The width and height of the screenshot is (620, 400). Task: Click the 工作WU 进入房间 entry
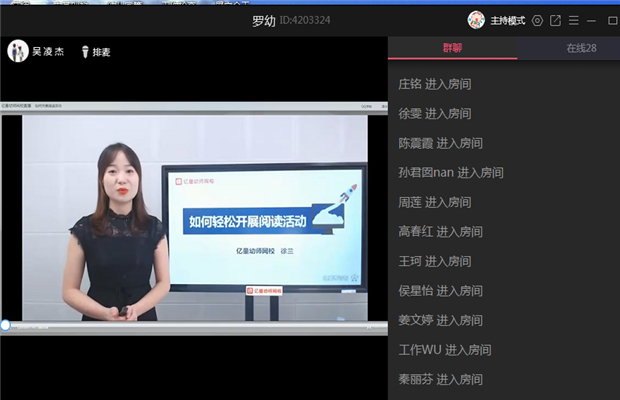[x=444, y=350]
